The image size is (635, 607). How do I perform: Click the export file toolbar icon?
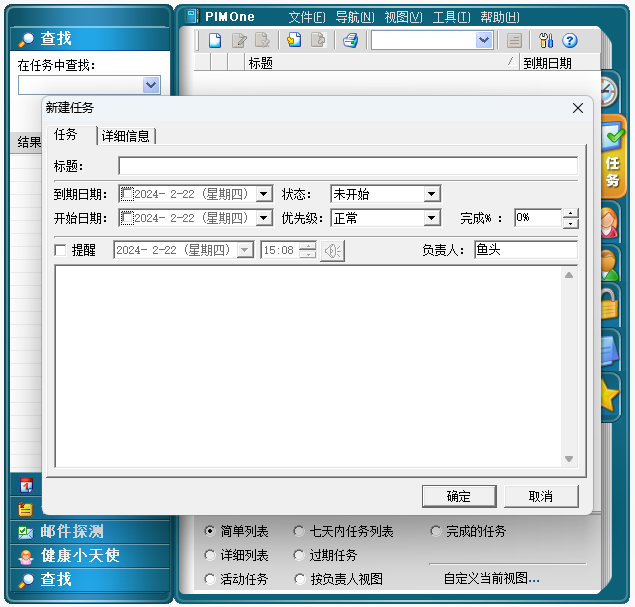[318, 40]
